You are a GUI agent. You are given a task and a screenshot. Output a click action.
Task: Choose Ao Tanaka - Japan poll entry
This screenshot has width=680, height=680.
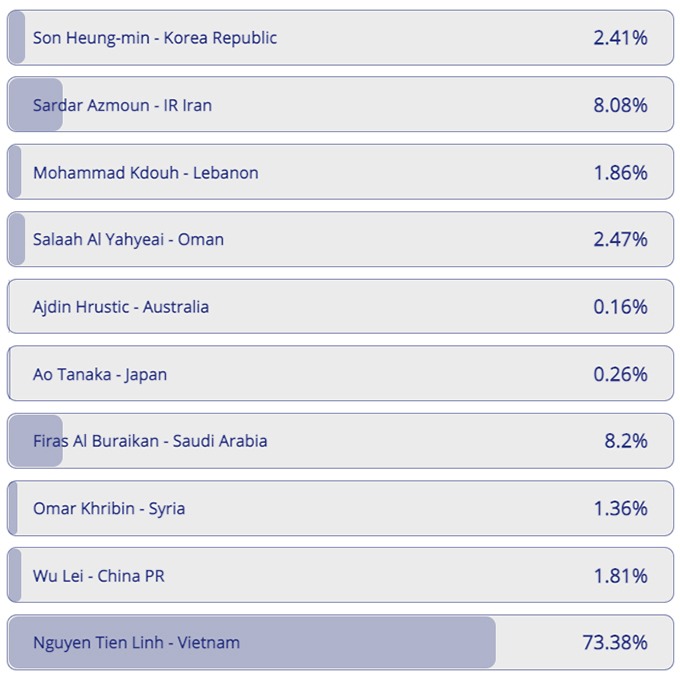click(x=100, y=374)
